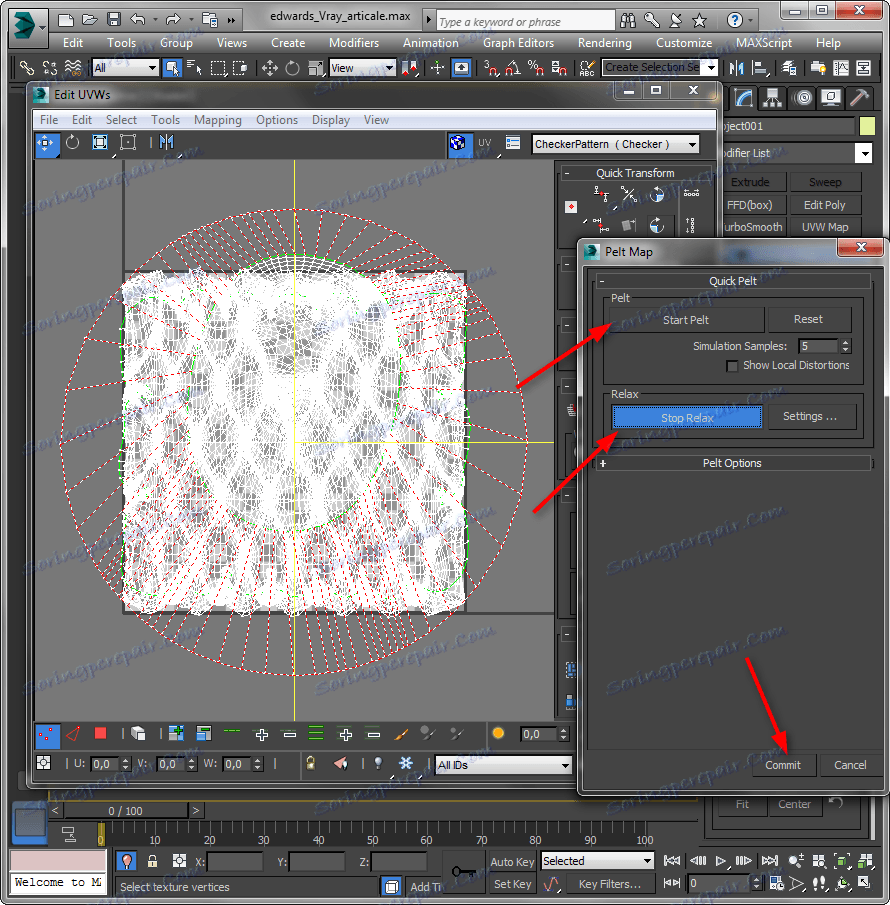Click the Mirror icon in Edit UVWs toolbar
Screen dimensions: 890x905
coord(166,143)
